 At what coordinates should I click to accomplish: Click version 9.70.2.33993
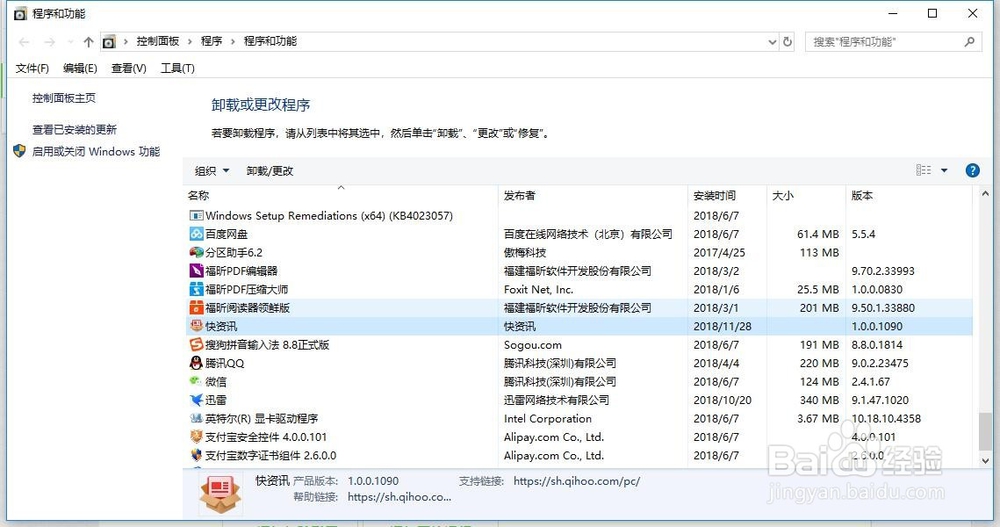click(x=883, y=271)
